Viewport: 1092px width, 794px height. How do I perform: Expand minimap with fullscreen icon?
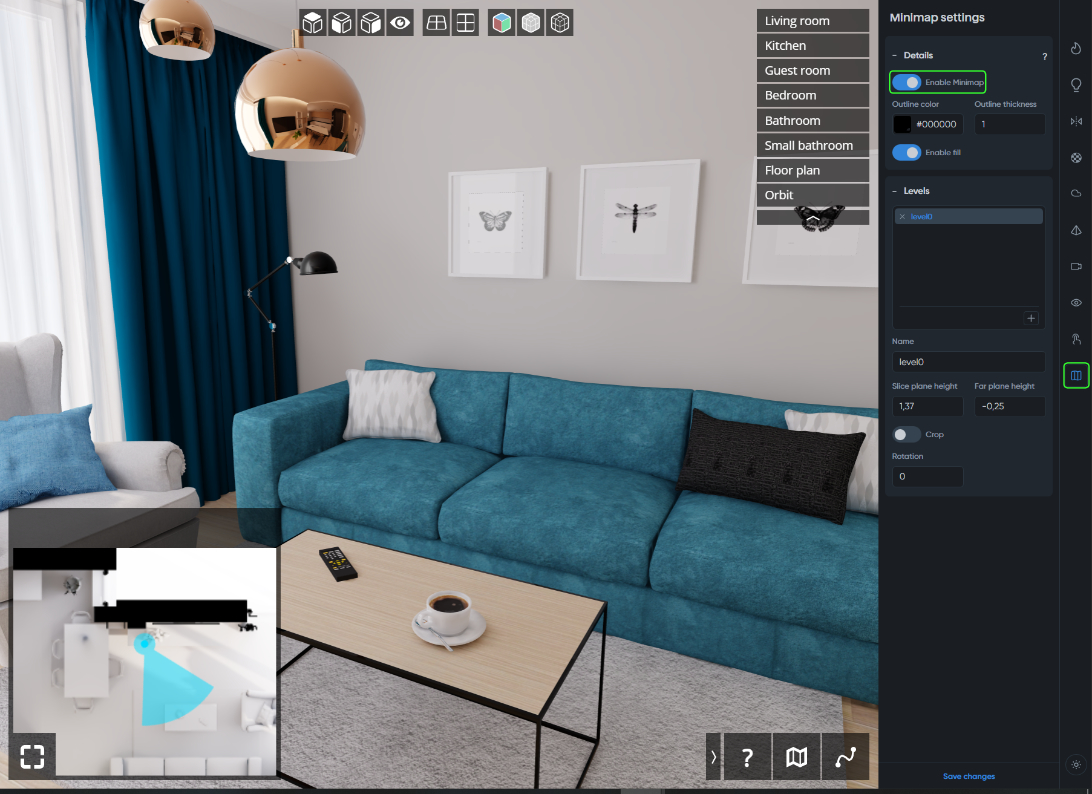click(32, 755)
